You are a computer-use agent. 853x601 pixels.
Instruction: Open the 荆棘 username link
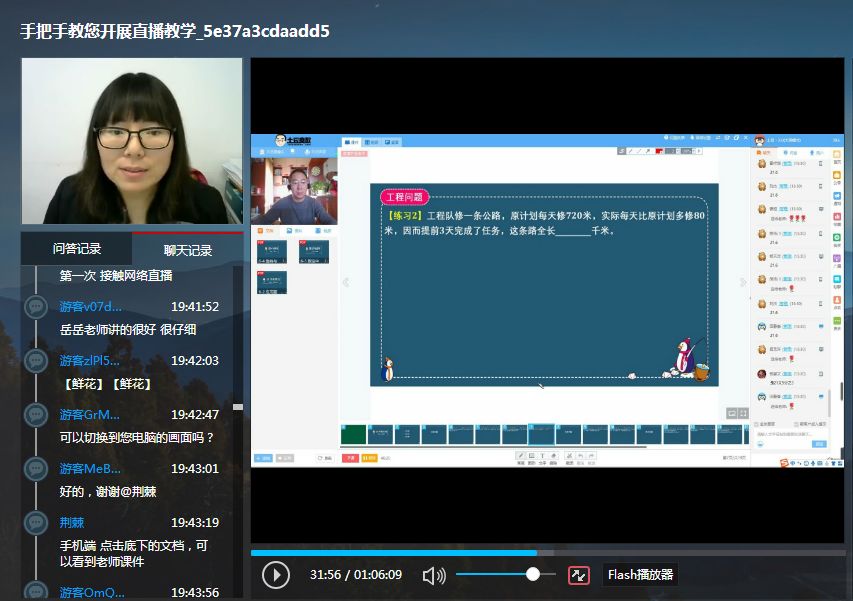72,522
